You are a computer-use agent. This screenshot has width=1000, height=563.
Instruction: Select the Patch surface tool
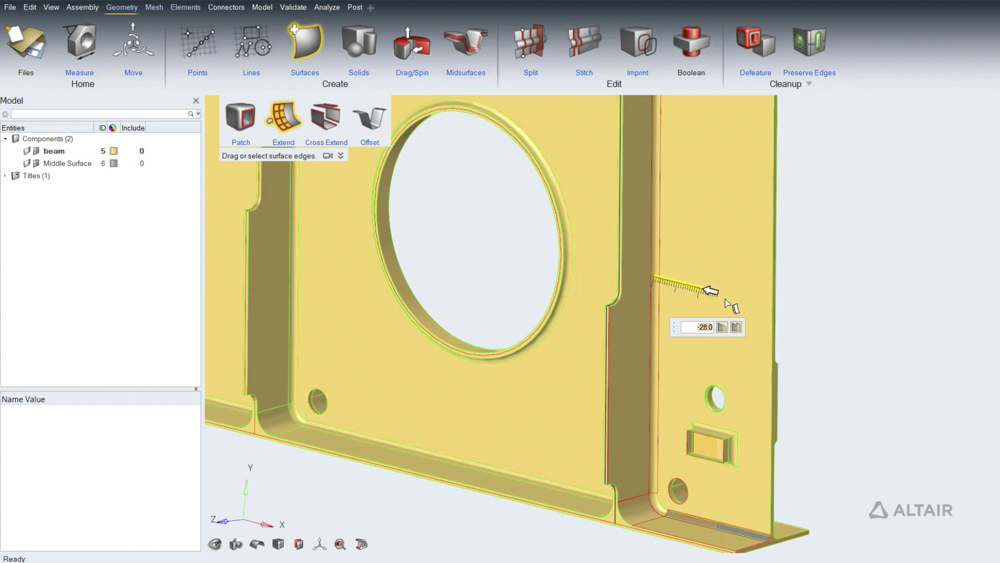click(x=240, y=124)
